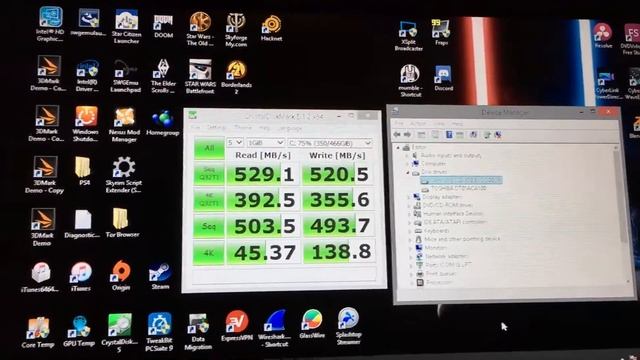Open the iTunes6464 installer icon
The image size is (640, 360).
[40, 278]
